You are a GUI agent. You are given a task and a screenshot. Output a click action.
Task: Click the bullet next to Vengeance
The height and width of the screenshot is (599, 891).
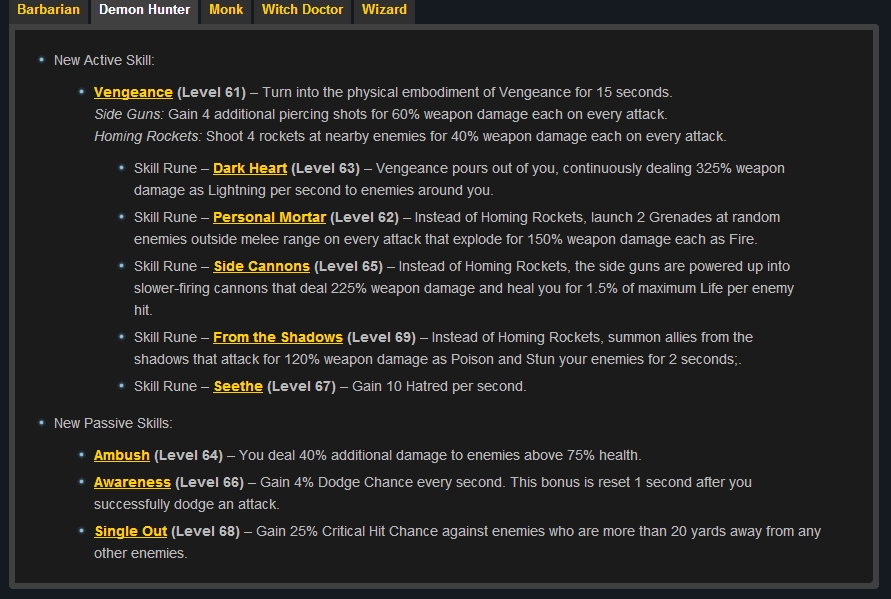(x=81, y=92)
